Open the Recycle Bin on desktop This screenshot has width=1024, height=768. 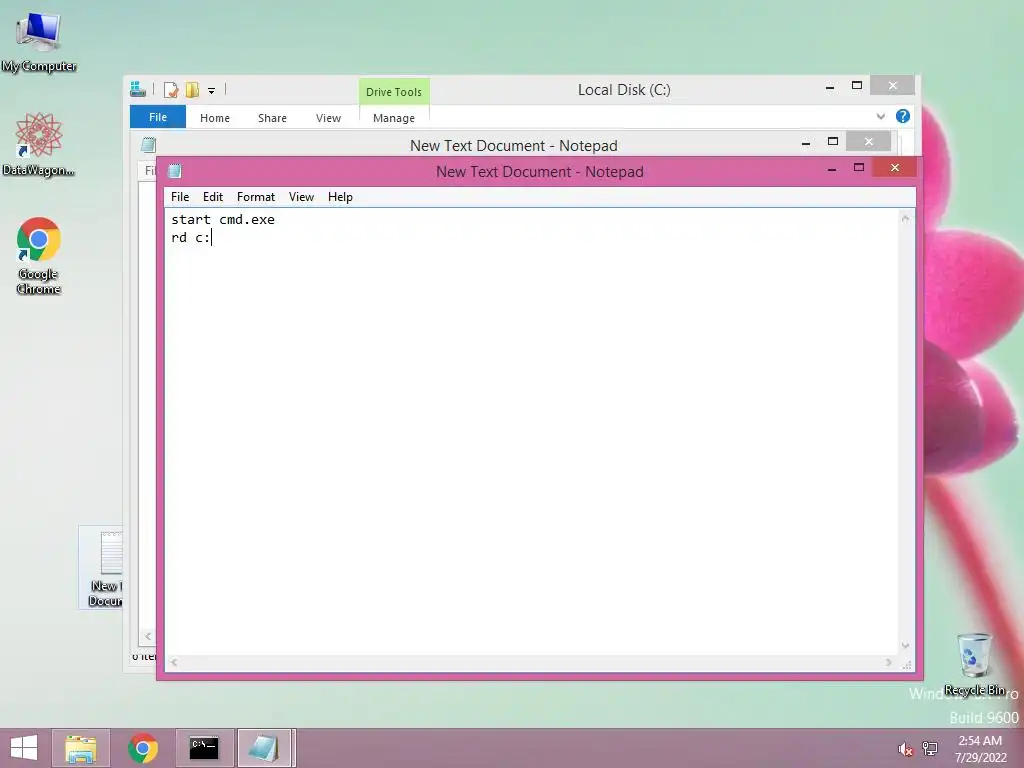click(x=974, y=664)
